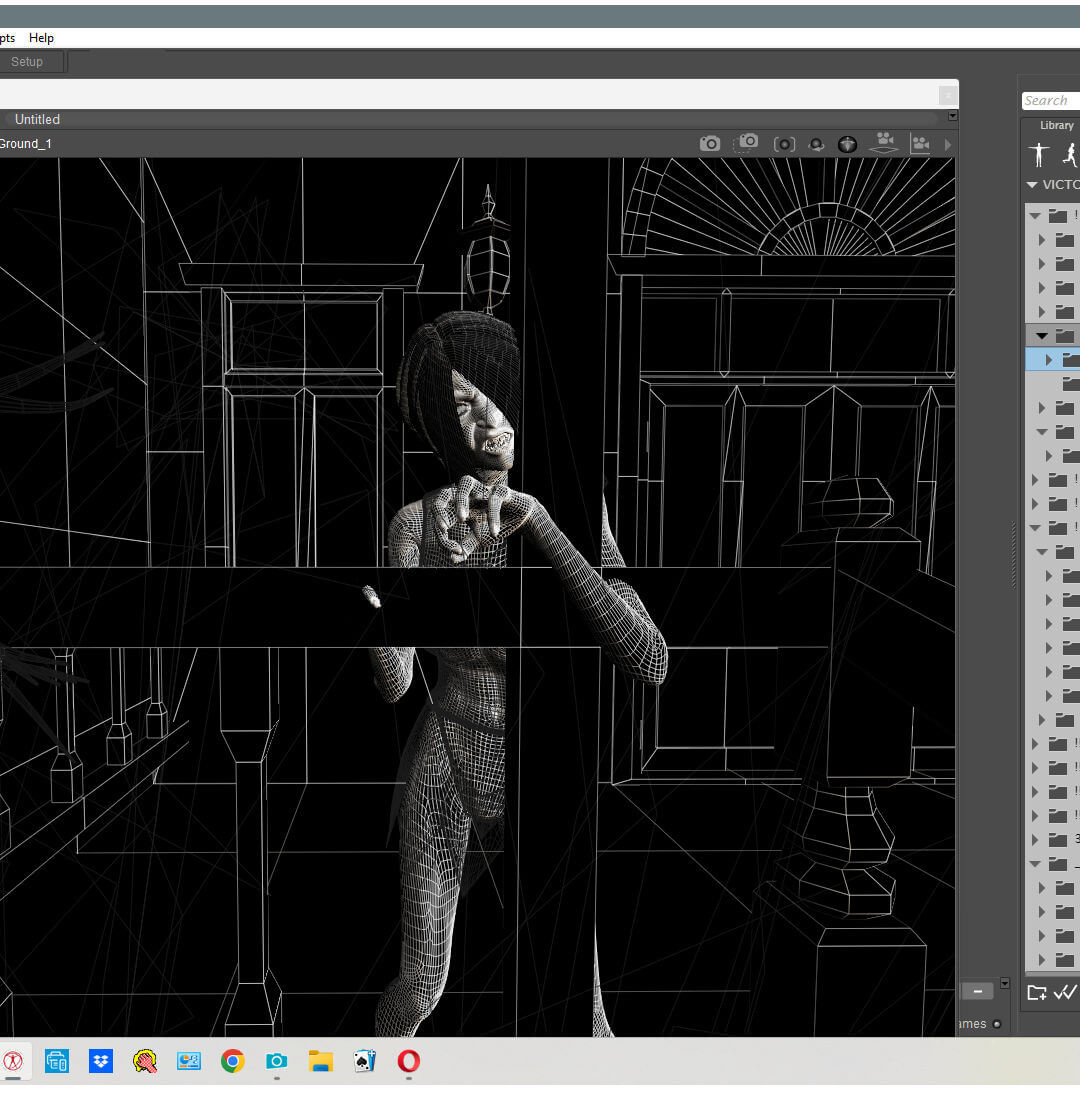Click the Area Render dashed-box camera icon
The width and height of the screenshot is (1080, 1112).
point(746,143)
